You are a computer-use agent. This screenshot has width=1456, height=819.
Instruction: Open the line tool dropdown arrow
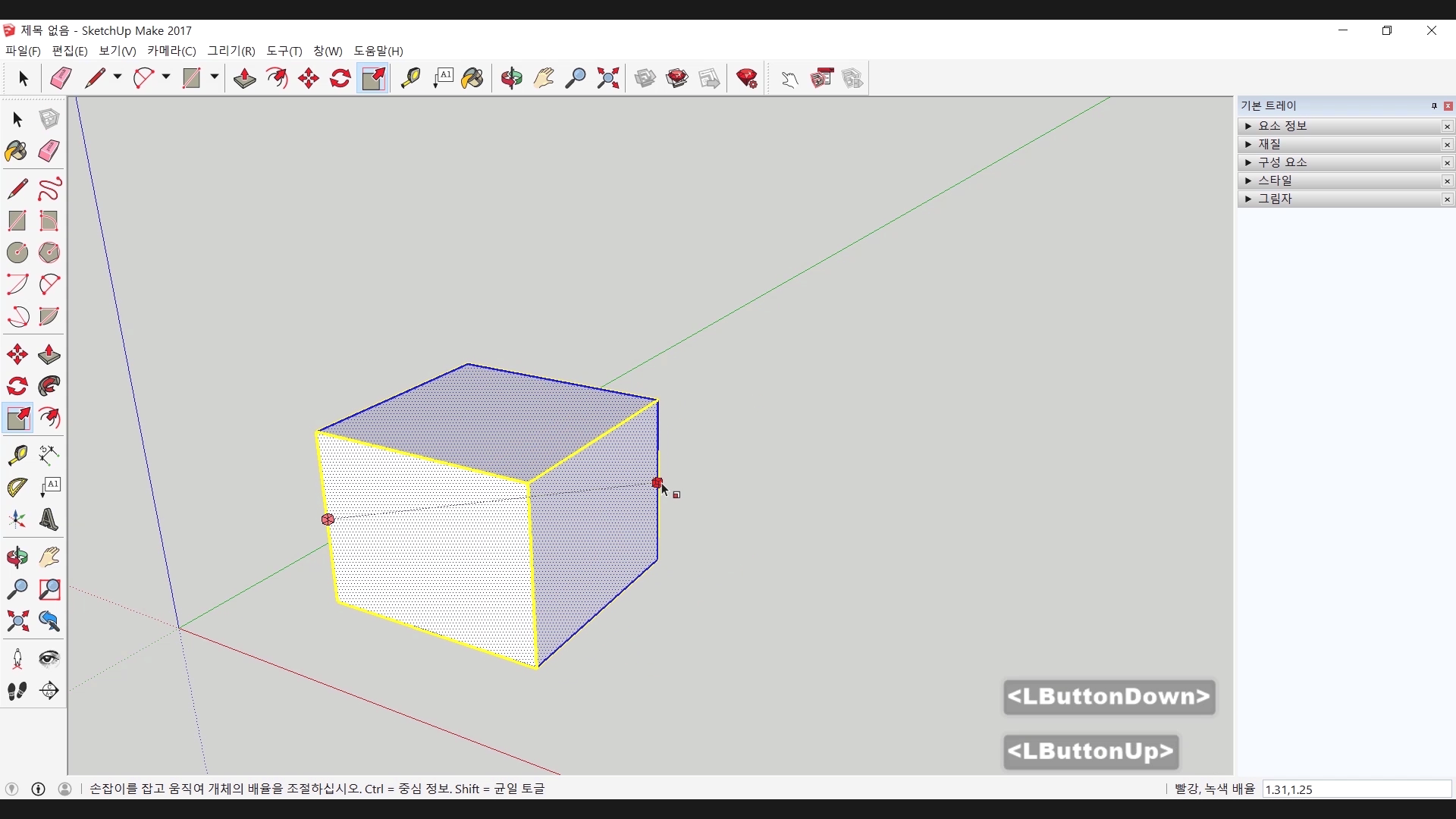pos(118,77)
